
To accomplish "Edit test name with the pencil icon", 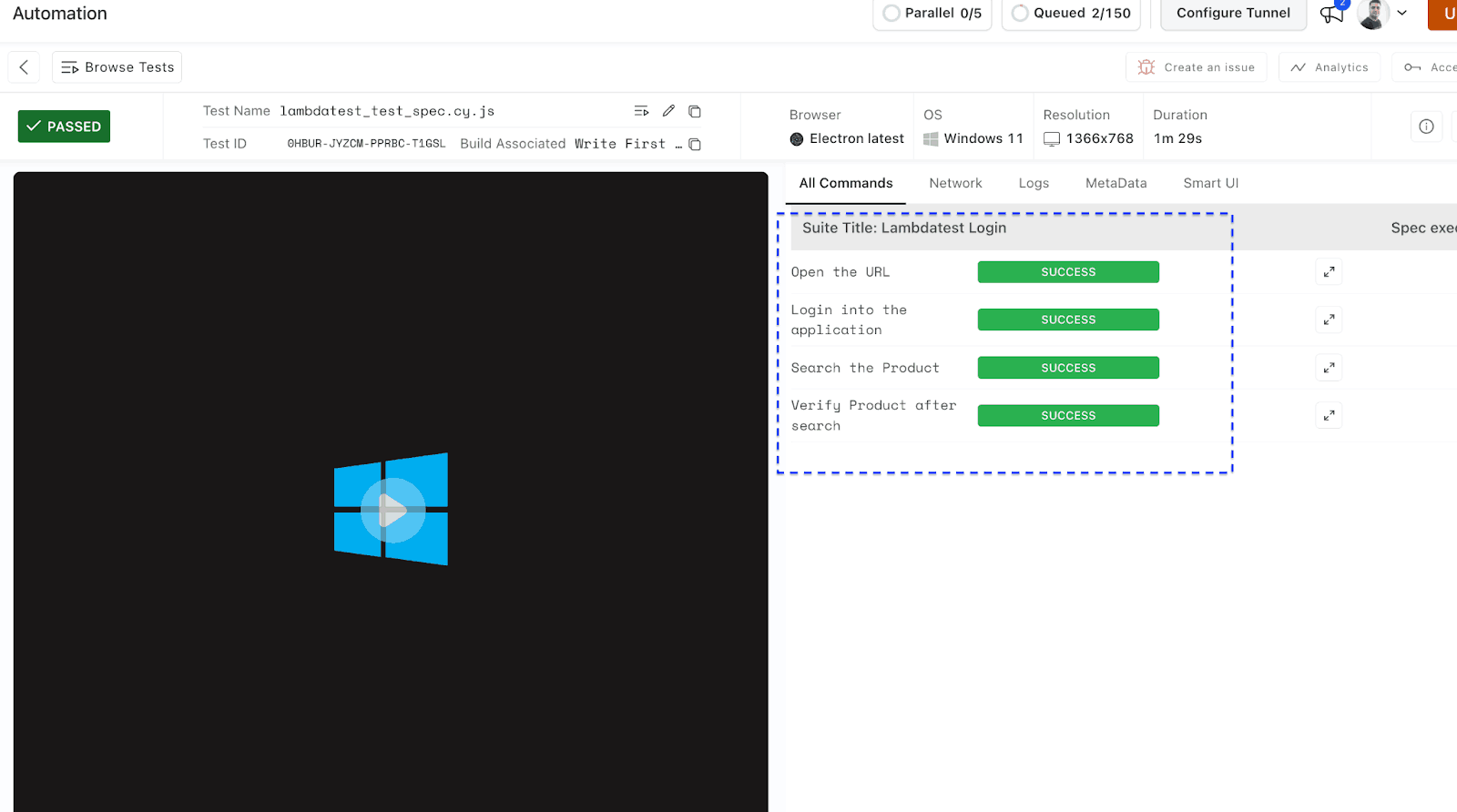I will 668,111.
